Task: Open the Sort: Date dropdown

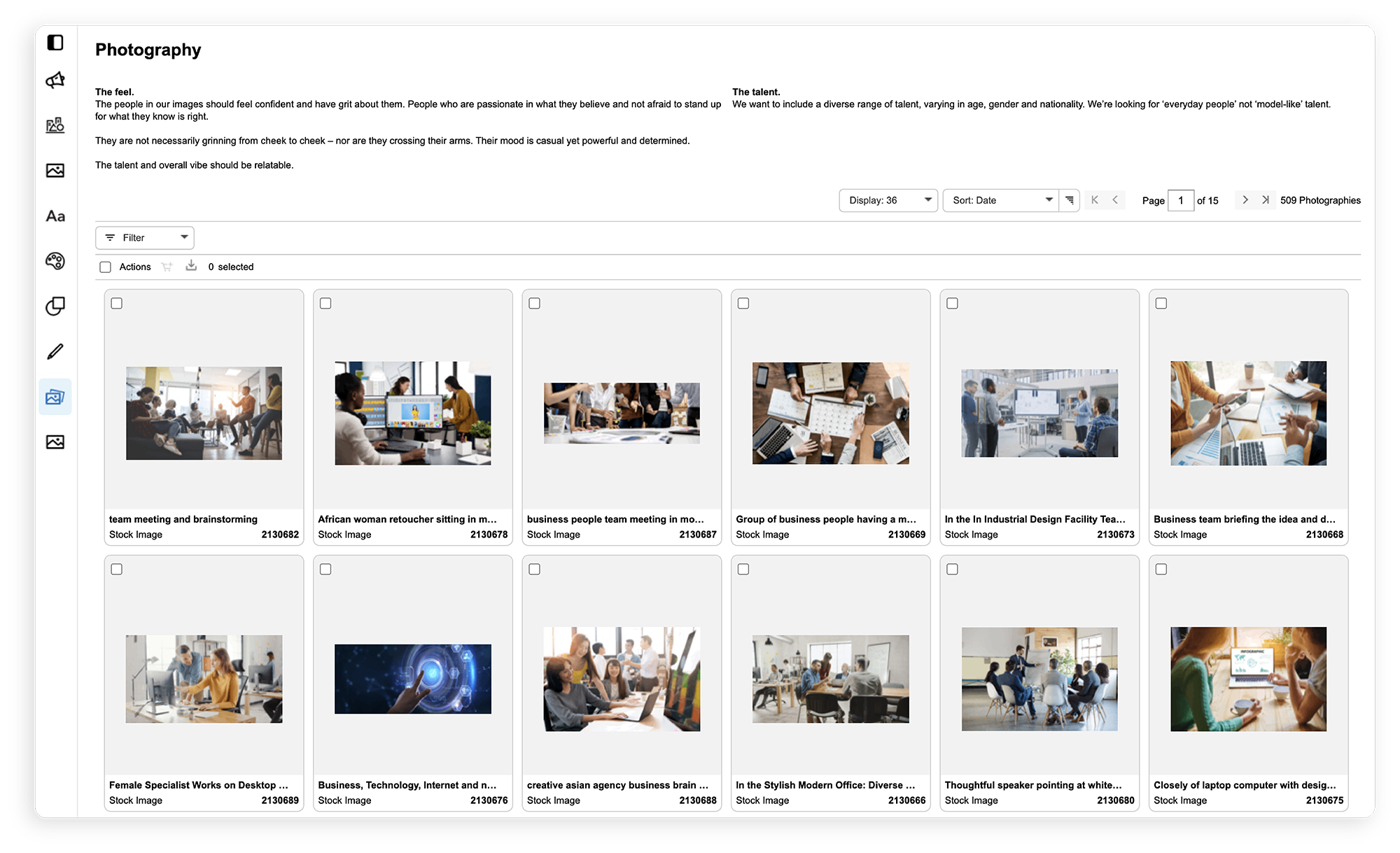Action: 1000,200
